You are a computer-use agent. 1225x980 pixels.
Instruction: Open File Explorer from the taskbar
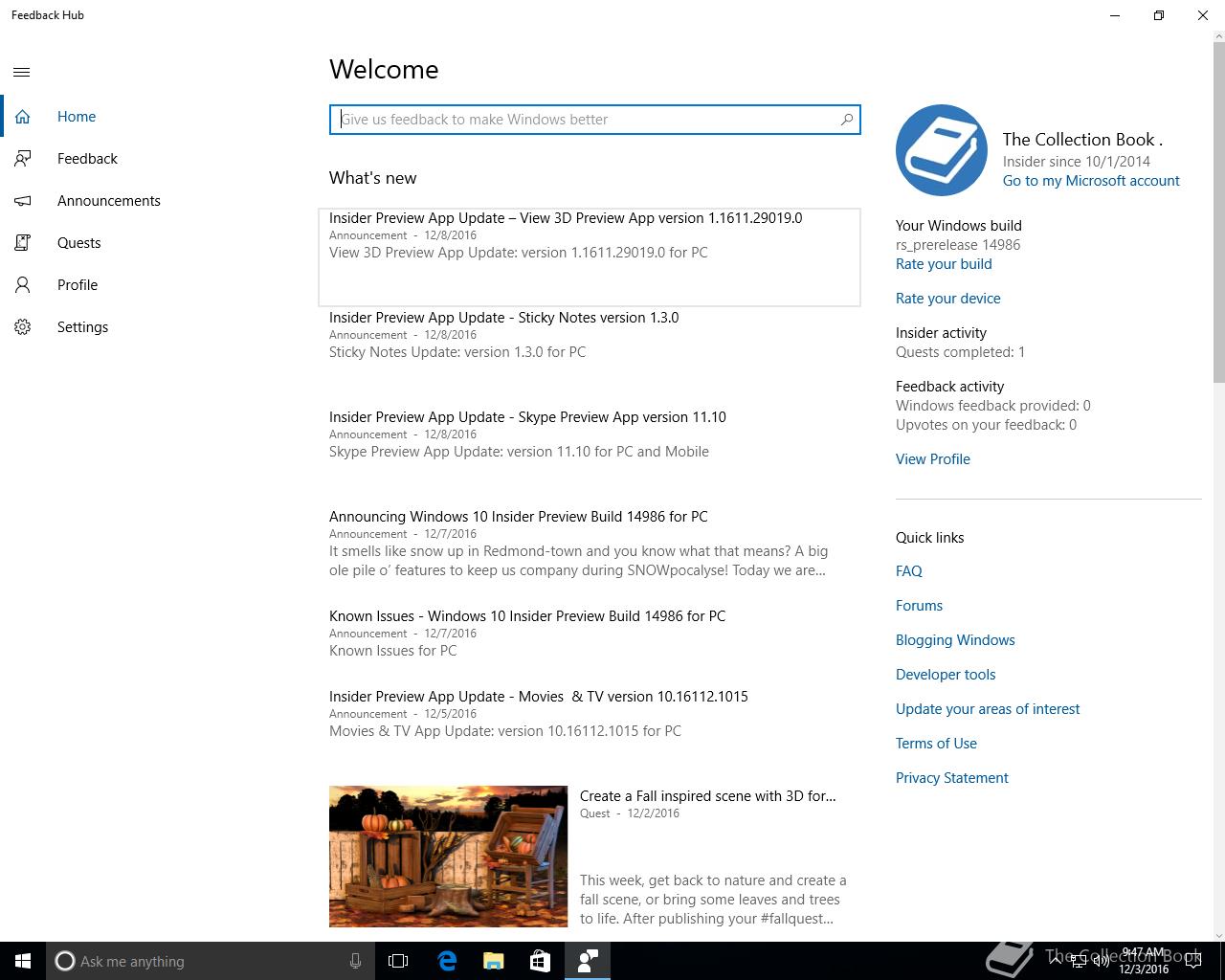493,961
